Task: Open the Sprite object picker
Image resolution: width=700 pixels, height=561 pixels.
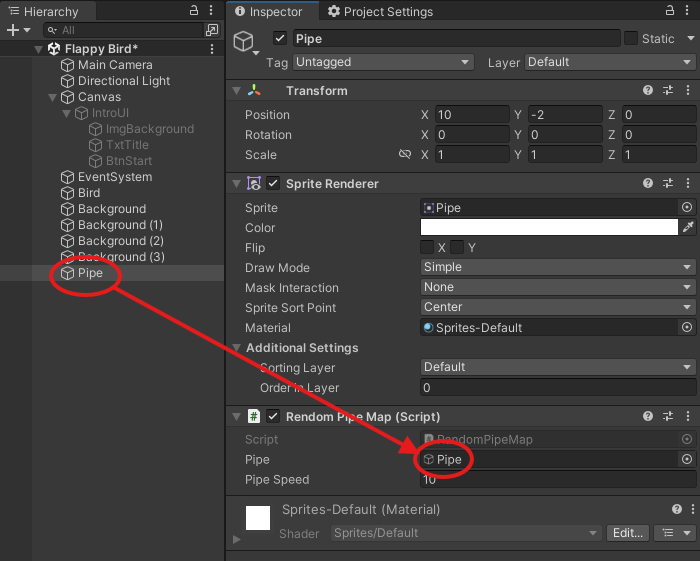Action: pyautogui.click(x=687, y=207)
